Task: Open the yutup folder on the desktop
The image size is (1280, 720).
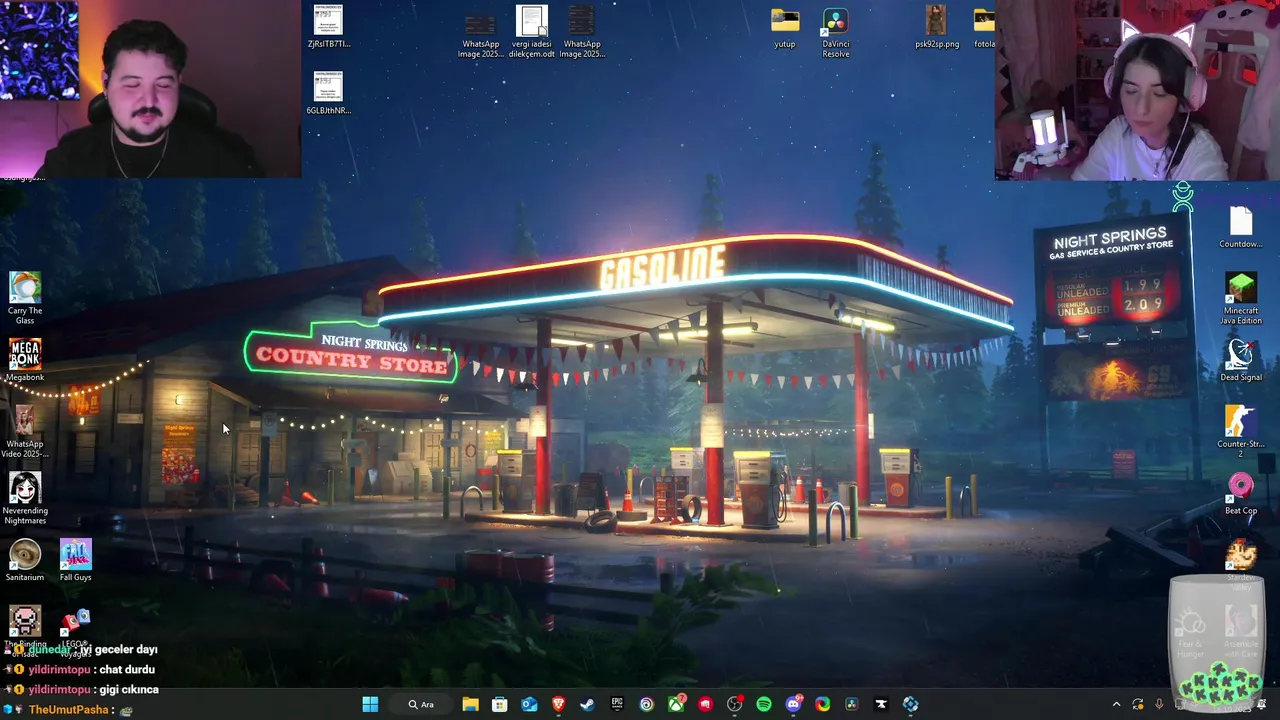Action: click(785, 27)
